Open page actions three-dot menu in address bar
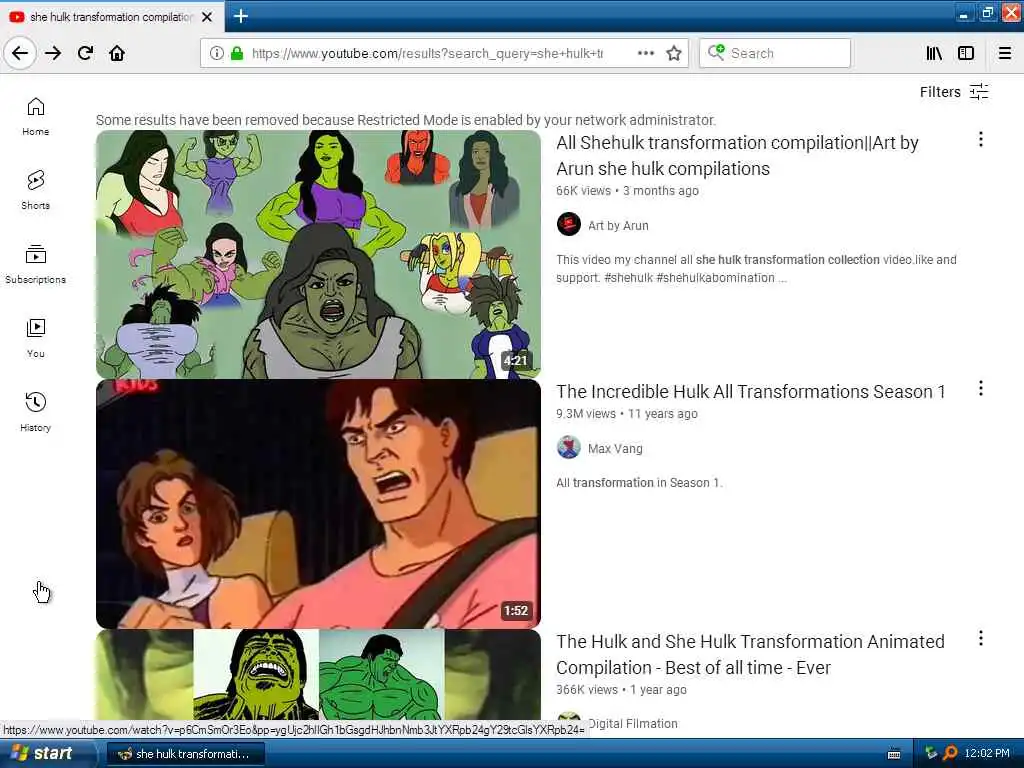This screenshot has width=1024, height=768. (646, 53)
